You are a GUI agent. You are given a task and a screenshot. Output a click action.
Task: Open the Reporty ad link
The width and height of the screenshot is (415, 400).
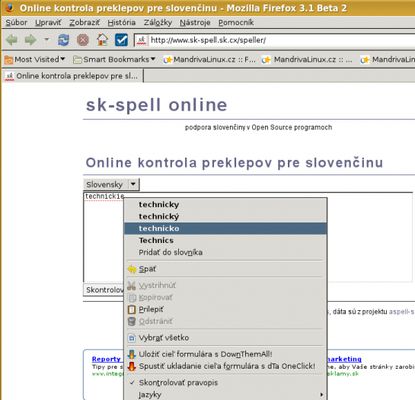106,359
